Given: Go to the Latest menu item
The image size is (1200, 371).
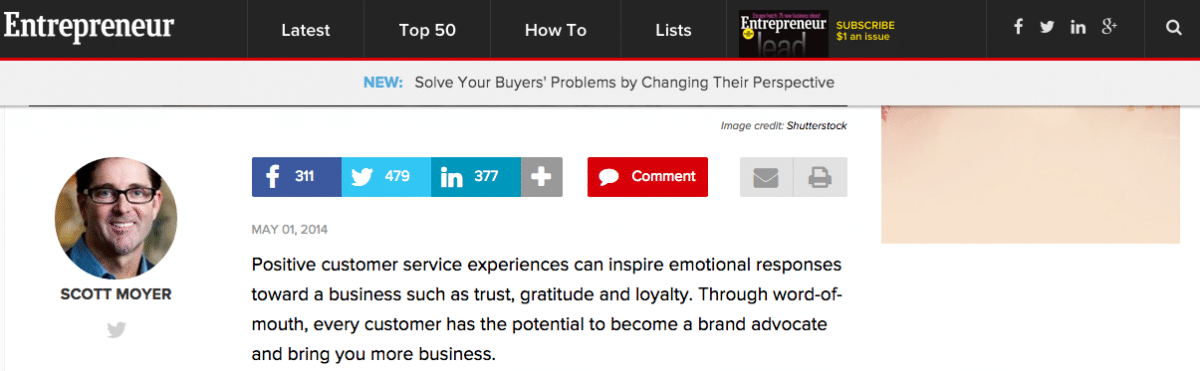Looking at the screenshot, I should click(306, 30).
